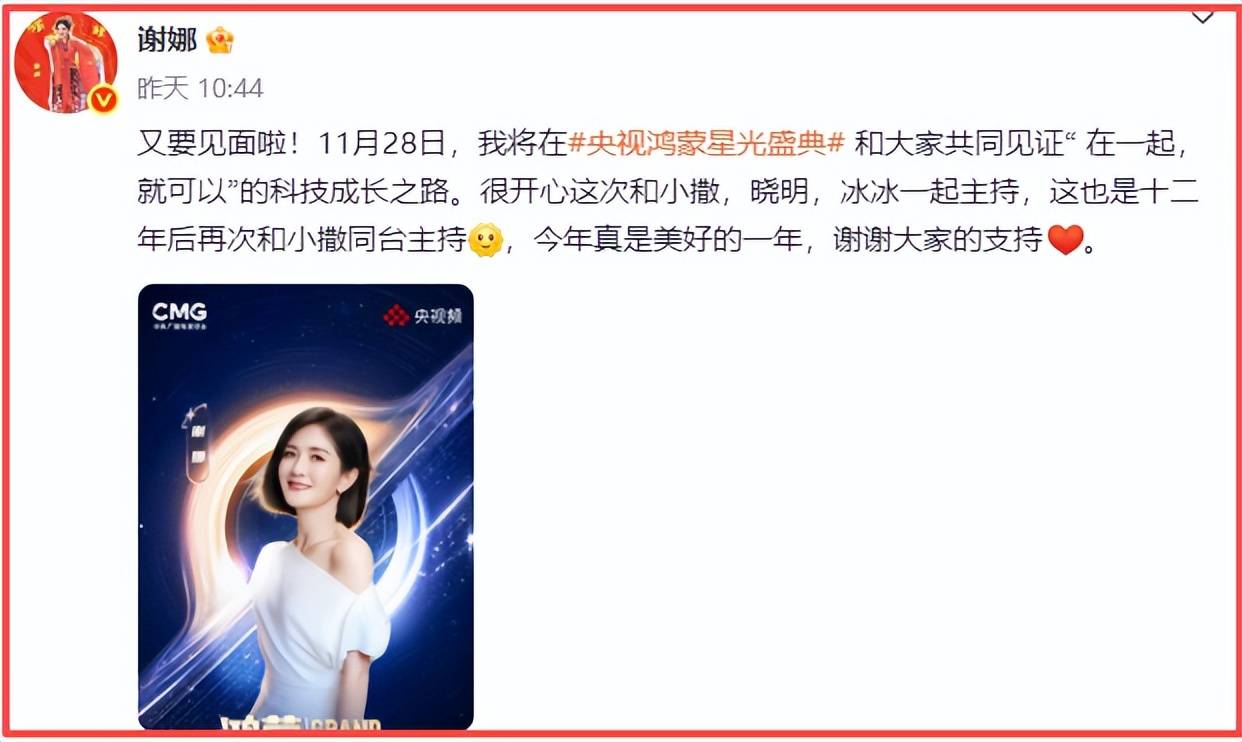Screen dimensions: 1242x742
Task: Click the yellow verified V badge
Action: 103,99
